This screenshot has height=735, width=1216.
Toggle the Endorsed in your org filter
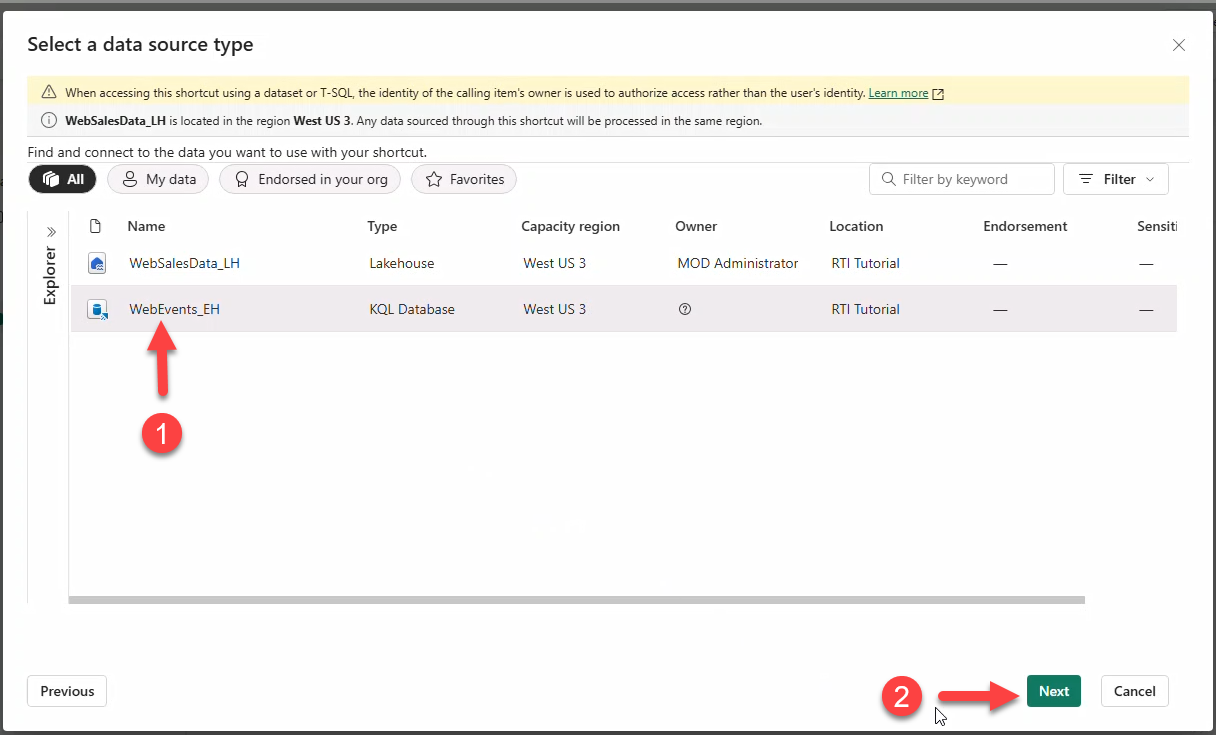pyautogui.click(x=309, y=179)
